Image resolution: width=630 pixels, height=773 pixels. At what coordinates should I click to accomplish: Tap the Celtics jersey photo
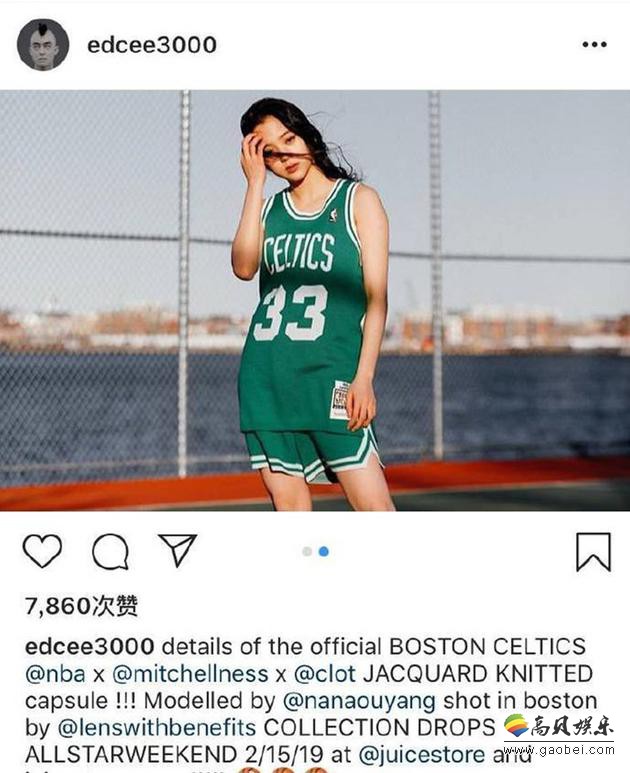(315, 300)
